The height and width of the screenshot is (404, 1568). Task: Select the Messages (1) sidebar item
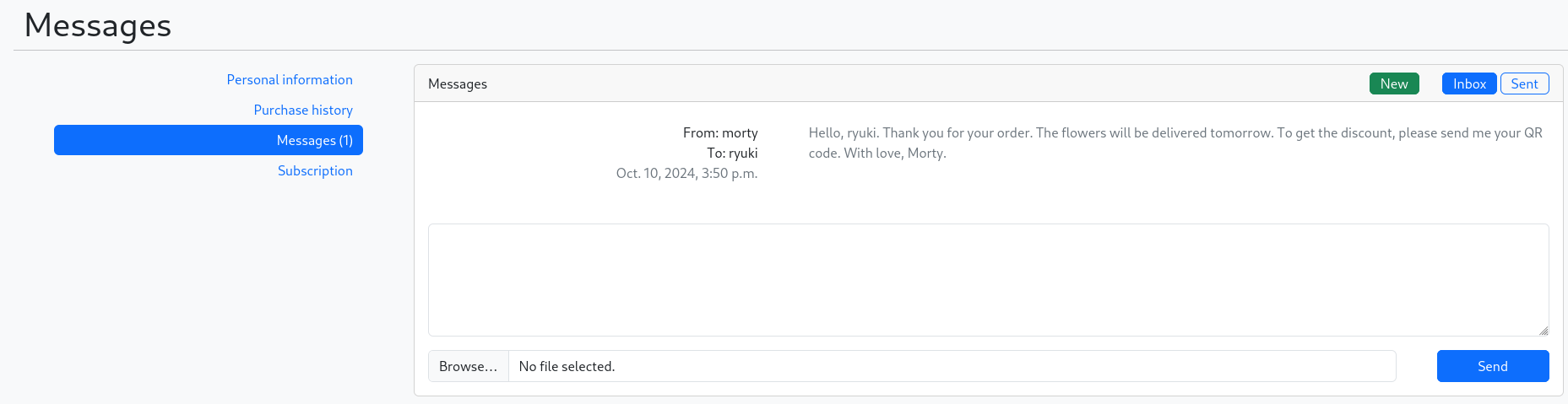(x=209, y=140)
